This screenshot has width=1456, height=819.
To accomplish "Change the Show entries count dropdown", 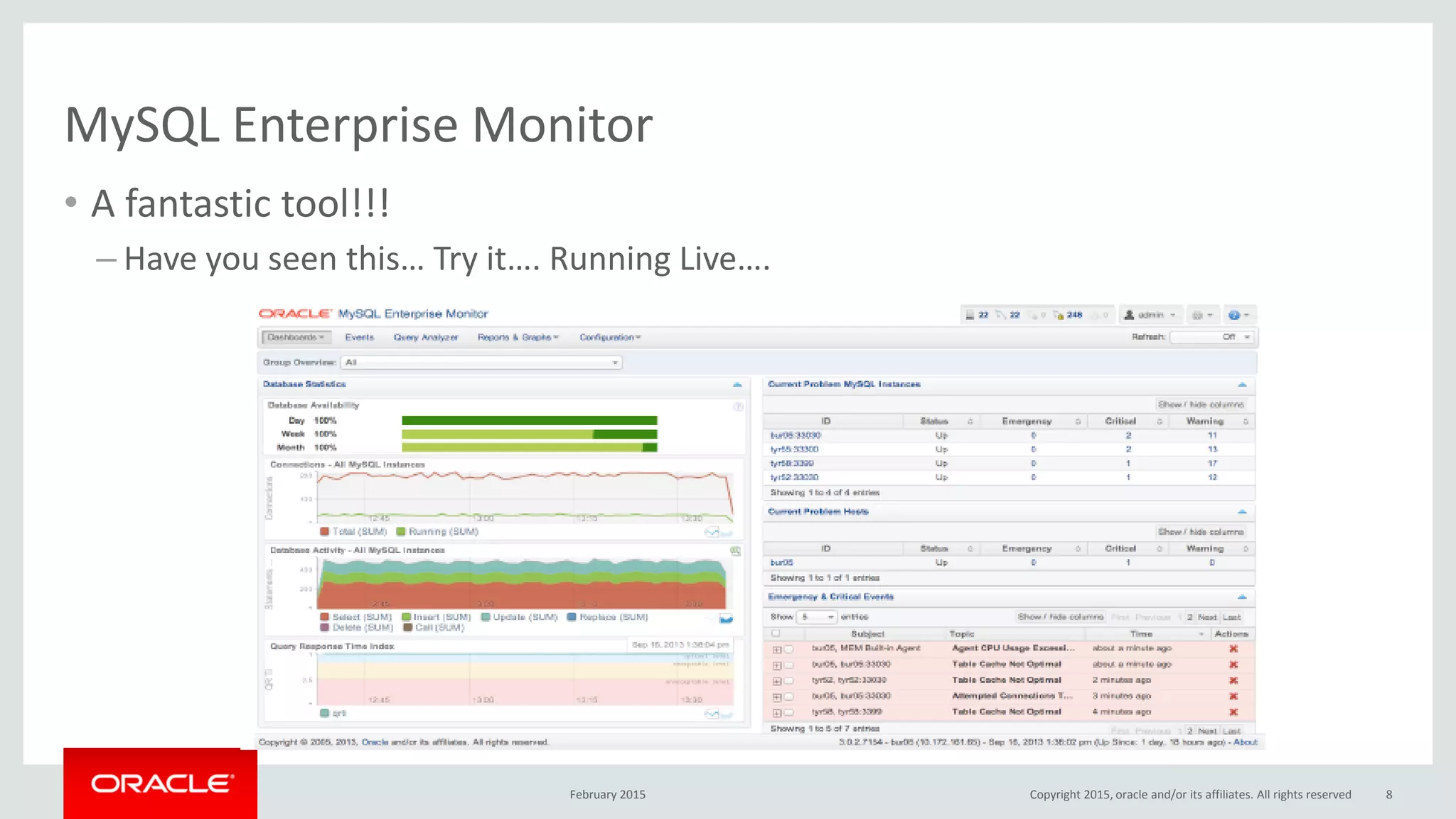I will pos(817,617).
